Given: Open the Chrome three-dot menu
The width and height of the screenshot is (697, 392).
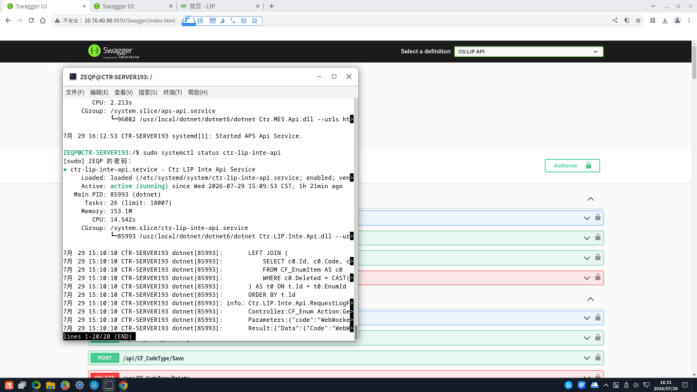Looking at the screenshot, I should (x=689, y=20).
